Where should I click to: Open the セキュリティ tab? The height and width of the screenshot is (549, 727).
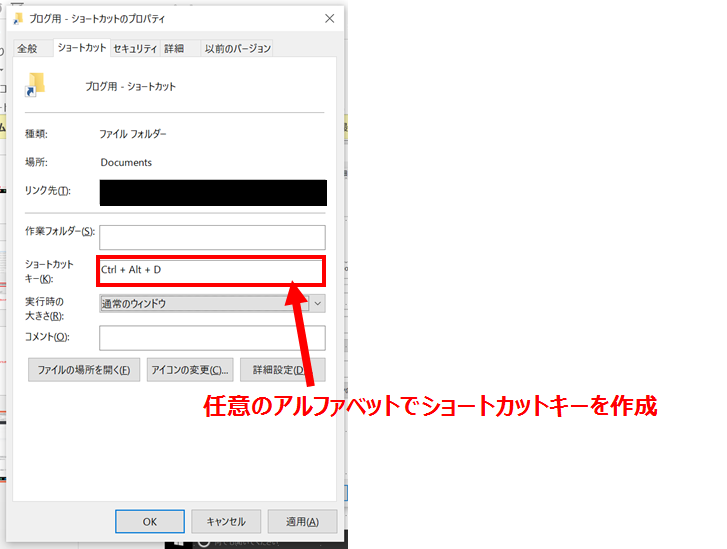click(135, 49)
